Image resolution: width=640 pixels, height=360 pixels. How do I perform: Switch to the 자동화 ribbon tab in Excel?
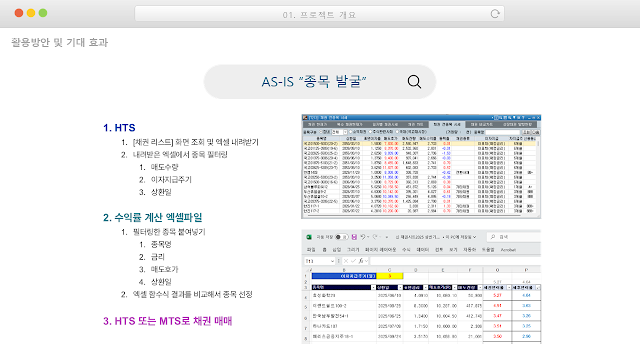click(469, 249)
